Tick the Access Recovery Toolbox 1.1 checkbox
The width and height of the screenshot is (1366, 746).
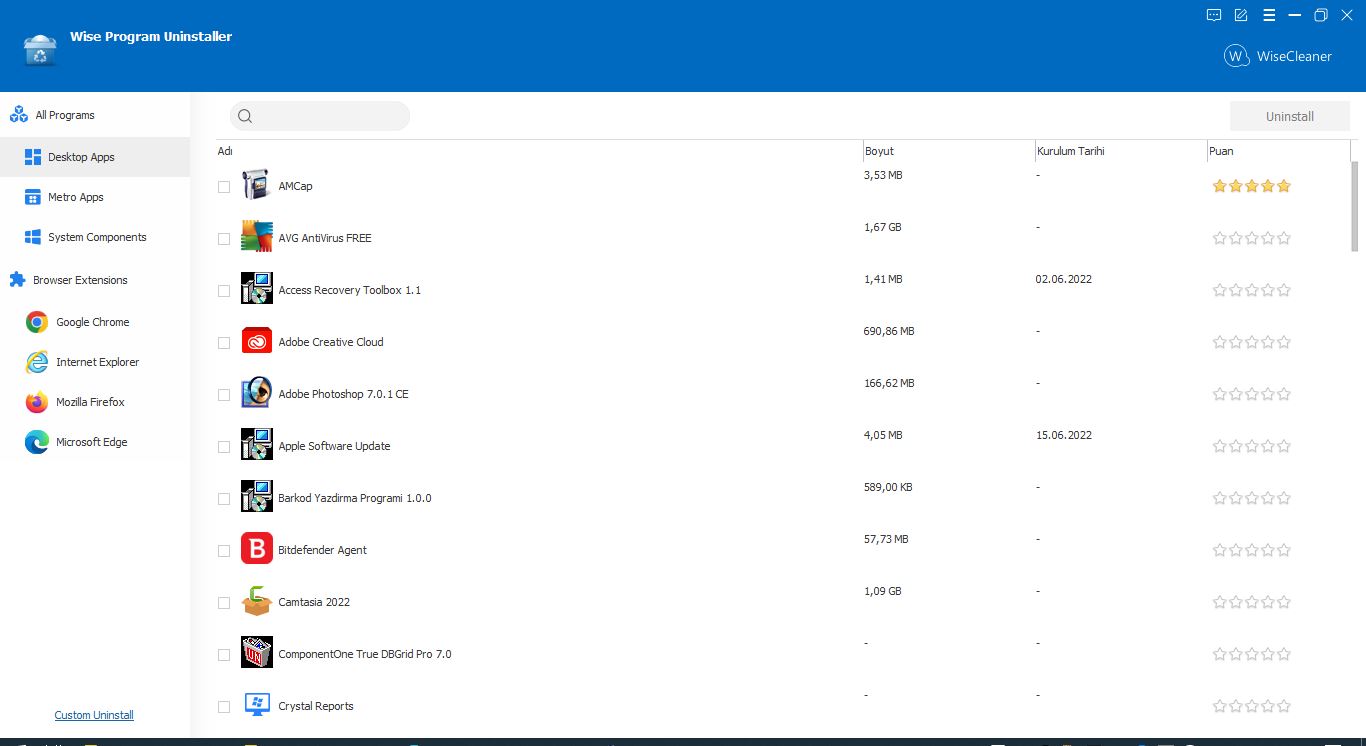224,291
